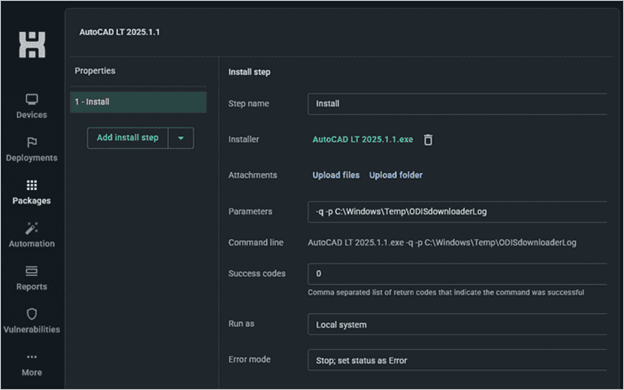The image size is (624, 390).
Task: Open the AutoCAD LT 2025.1.1.exe installer link
Action: (x=363, y=140)
